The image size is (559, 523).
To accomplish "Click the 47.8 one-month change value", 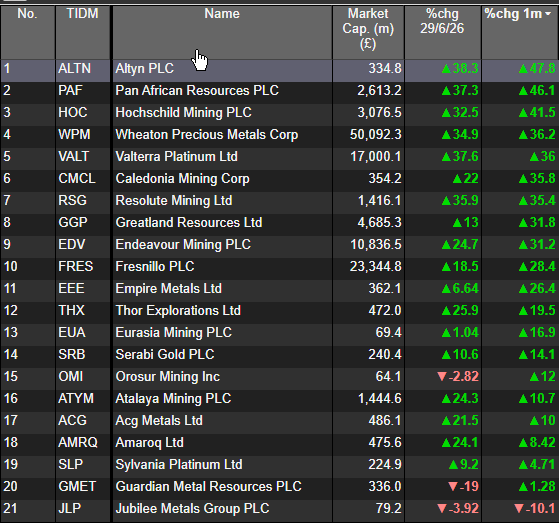I will [537, 68].
